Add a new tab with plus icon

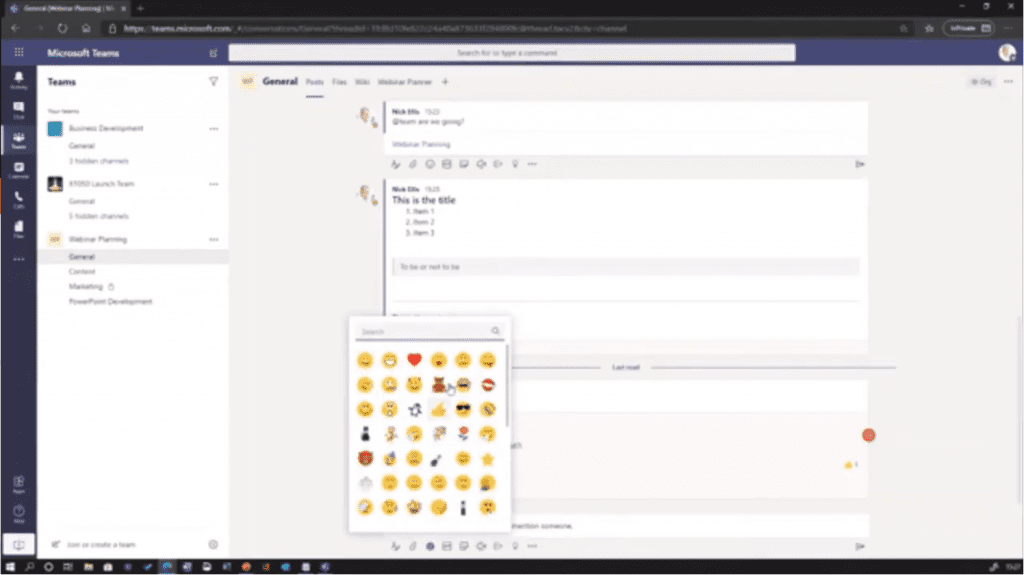coord(445,82)
